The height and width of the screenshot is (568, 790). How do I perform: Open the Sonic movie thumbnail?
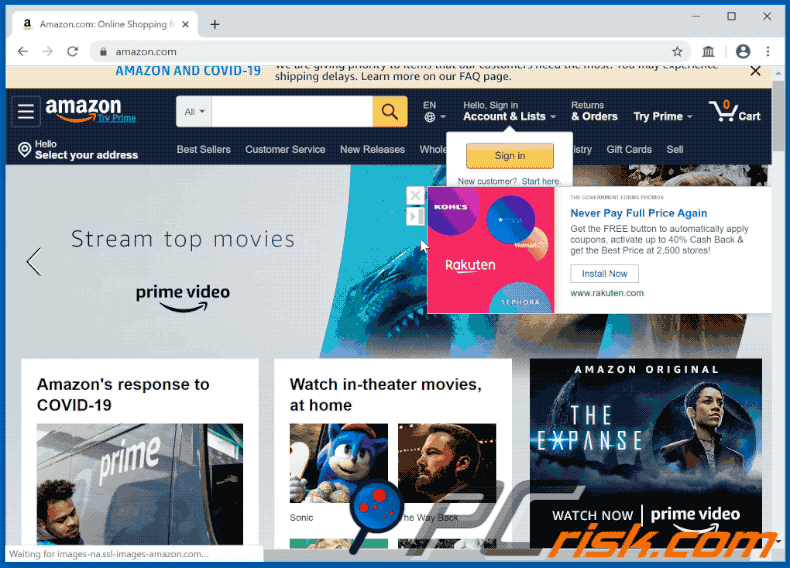click(339, 463)
